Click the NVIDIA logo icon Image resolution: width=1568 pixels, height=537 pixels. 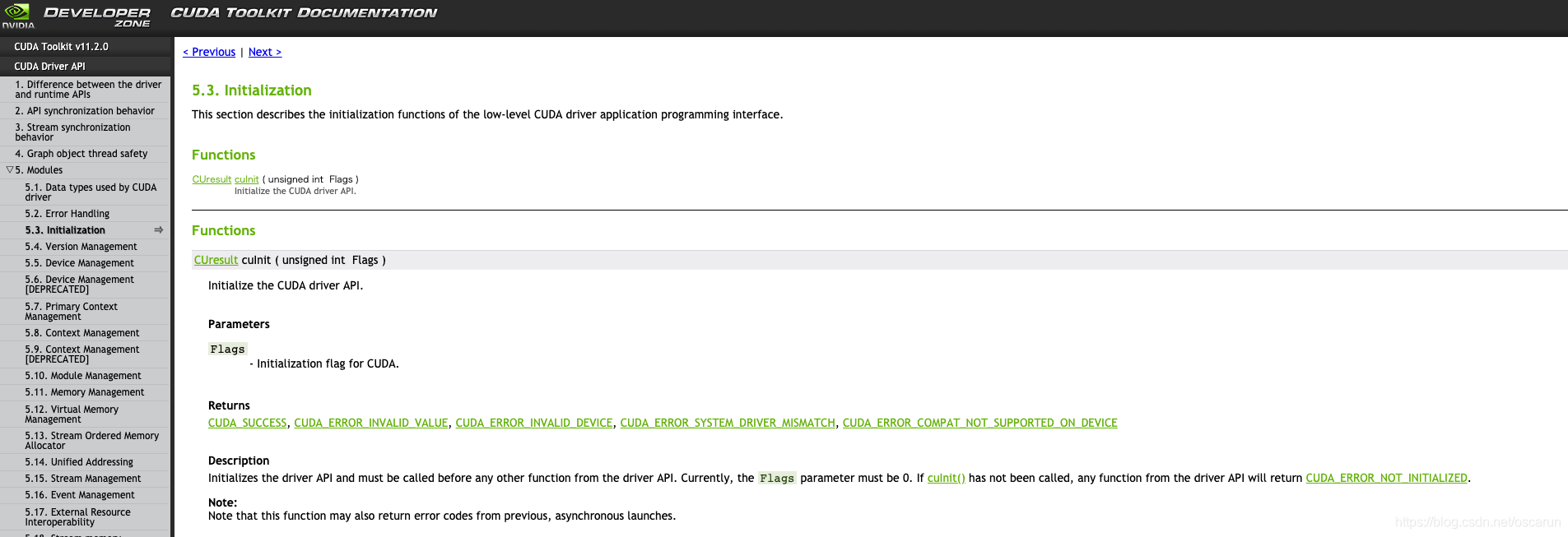click(x=17, y=14)
